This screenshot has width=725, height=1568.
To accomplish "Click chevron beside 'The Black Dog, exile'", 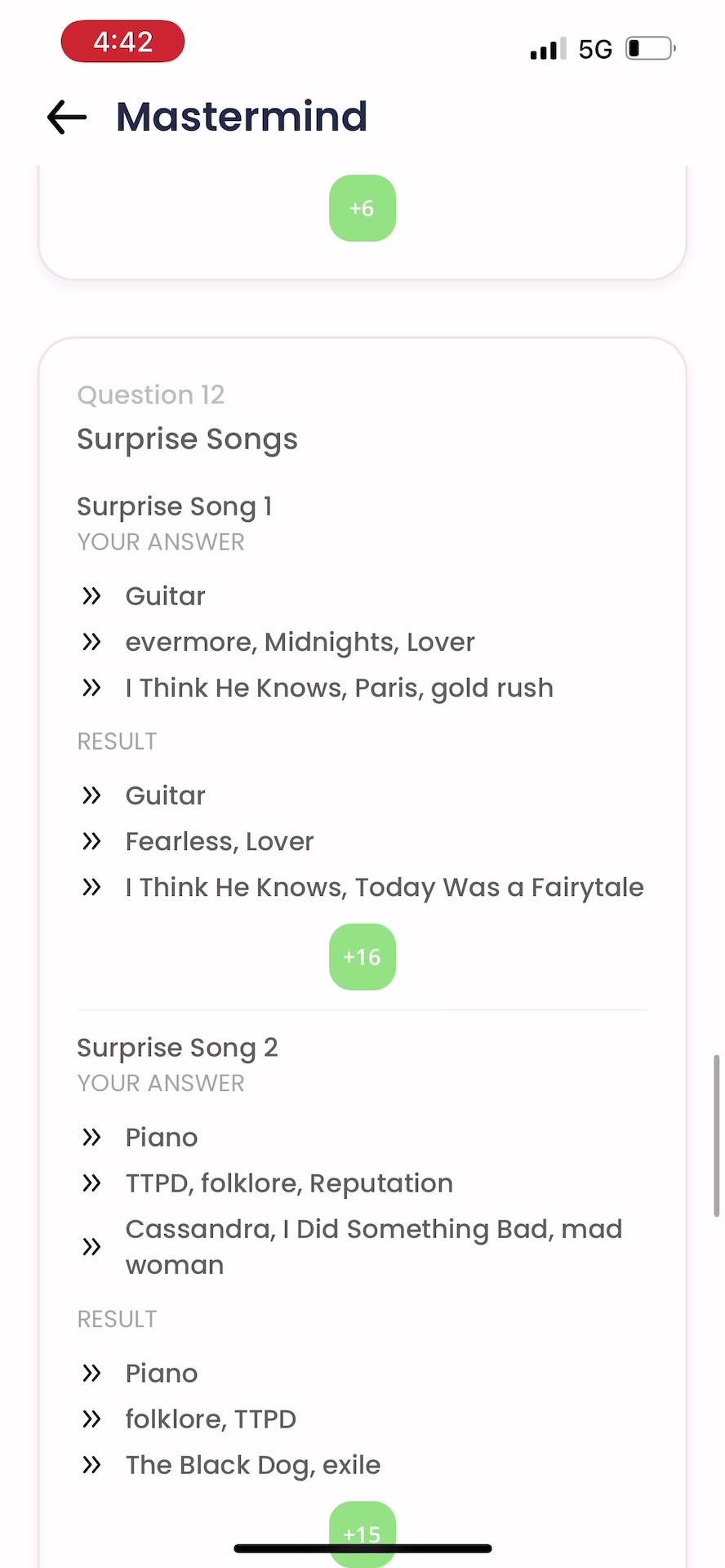I will (x=91, y=1465).
